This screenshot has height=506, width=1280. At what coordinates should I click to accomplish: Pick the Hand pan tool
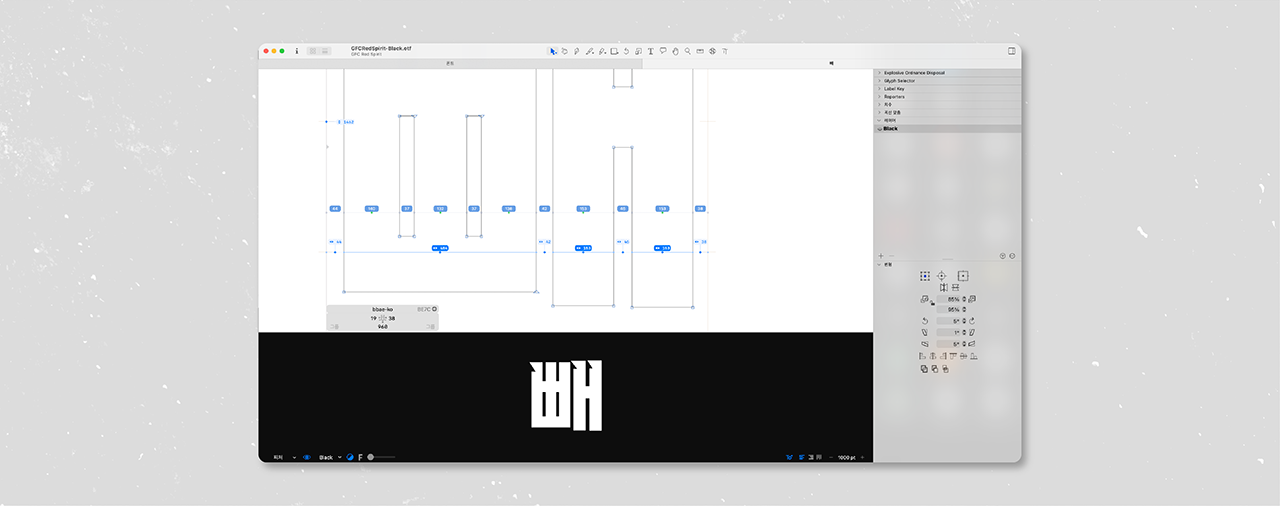click(675, 51)
